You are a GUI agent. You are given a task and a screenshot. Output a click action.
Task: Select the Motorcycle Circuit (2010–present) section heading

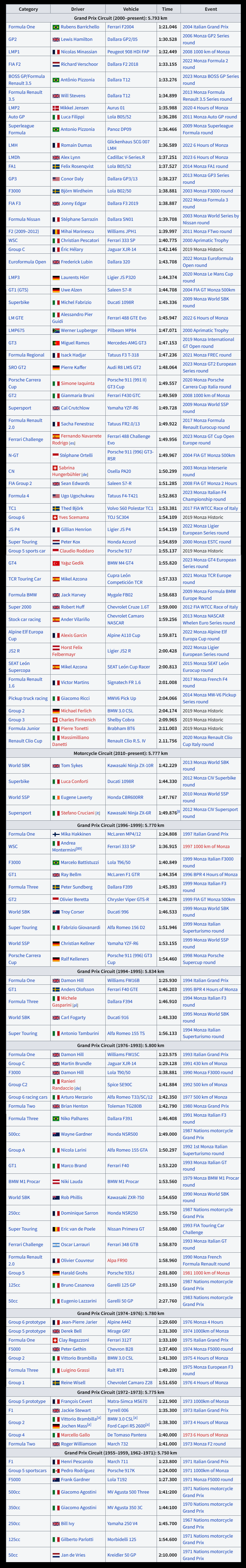click(x=123, y=754)
